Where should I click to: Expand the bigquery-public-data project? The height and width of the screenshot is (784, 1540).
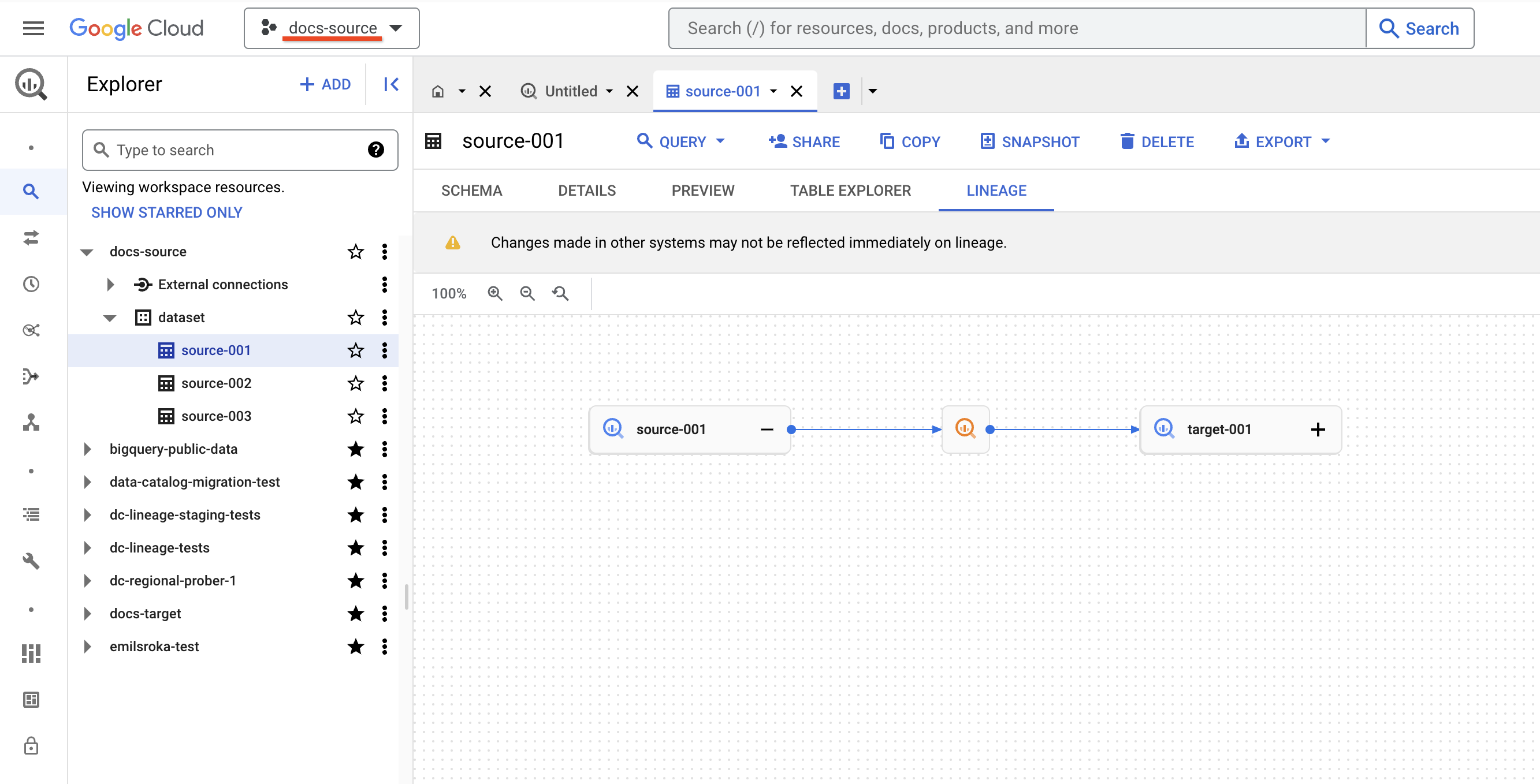click(x=87, y=449)
